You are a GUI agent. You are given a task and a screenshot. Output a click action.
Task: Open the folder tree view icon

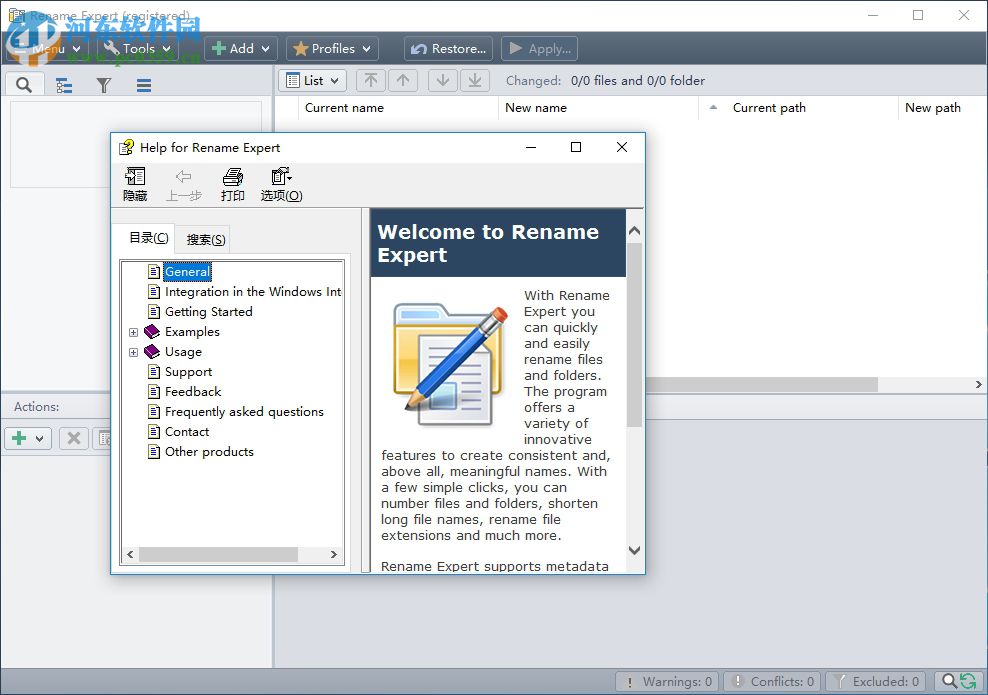64,85
